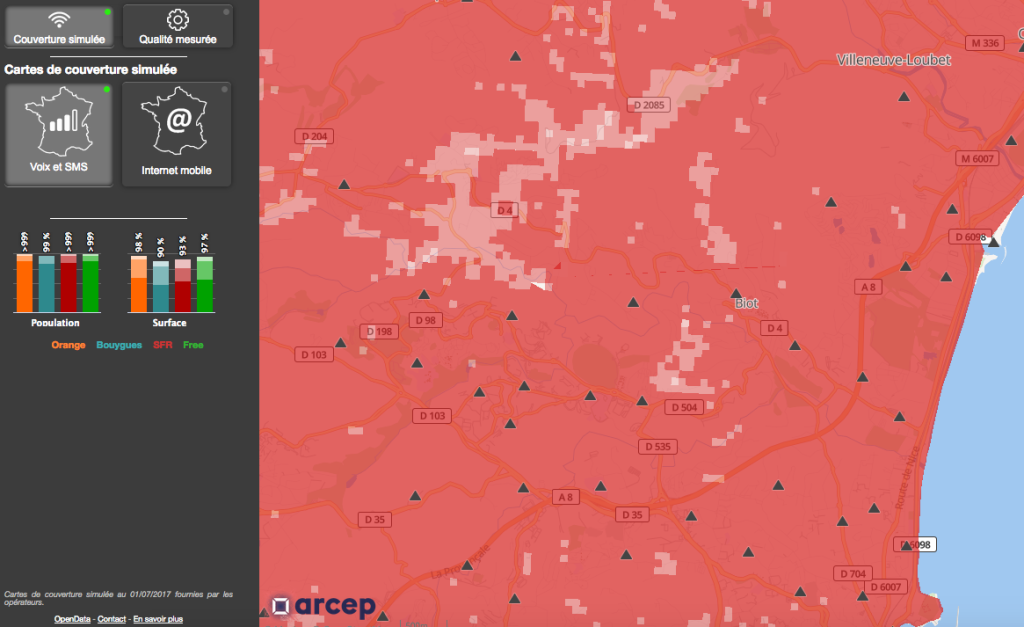Select the SFR operator label
The width and height of the screenshot is (1024, 627).
tap(163, 345)
